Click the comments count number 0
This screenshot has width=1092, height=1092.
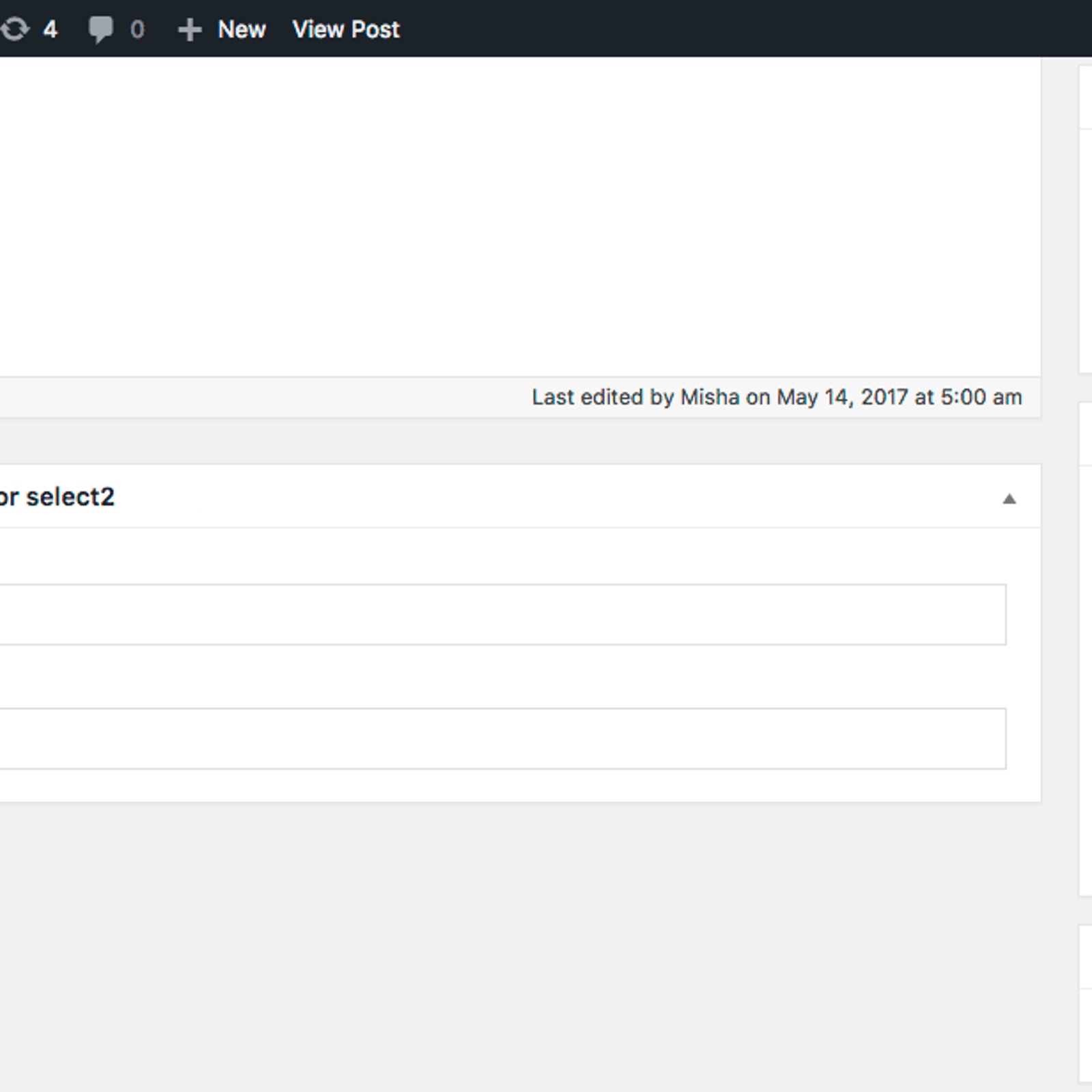pyautogui.click(x=137, y=29)
